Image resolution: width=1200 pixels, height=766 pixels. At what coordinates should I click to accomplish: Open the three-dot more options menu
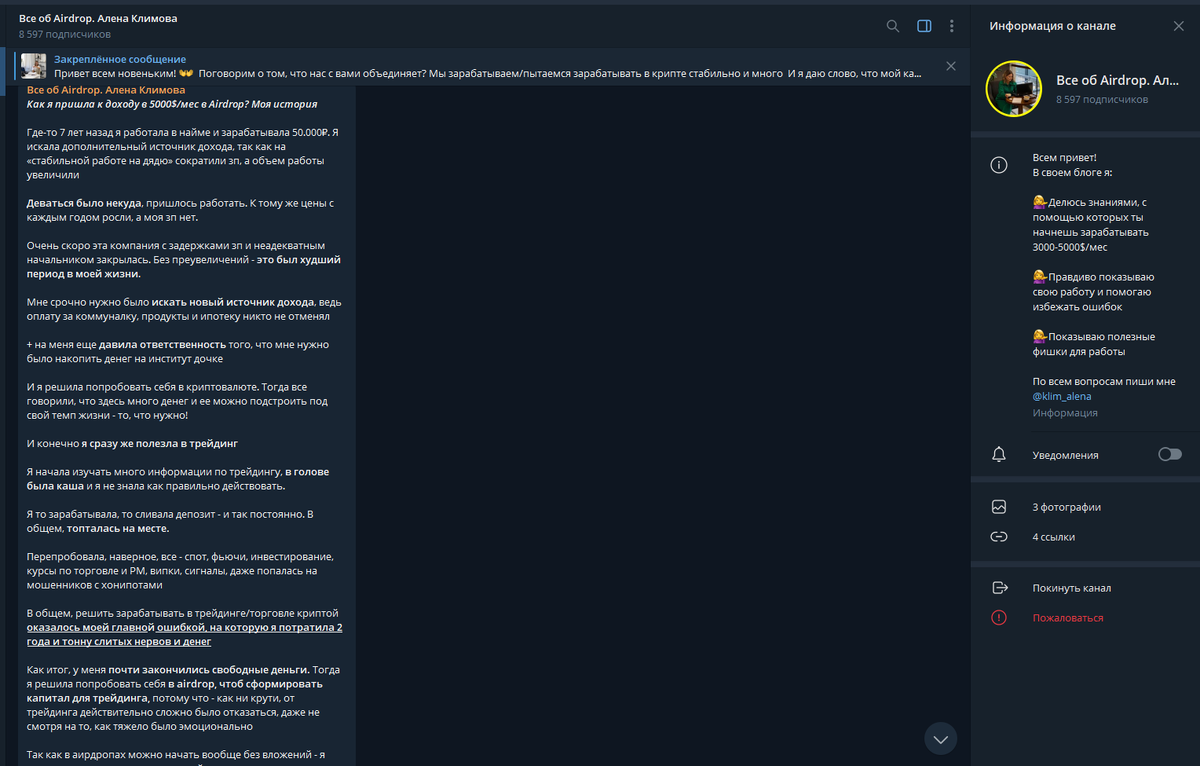[x=952, y=26]
